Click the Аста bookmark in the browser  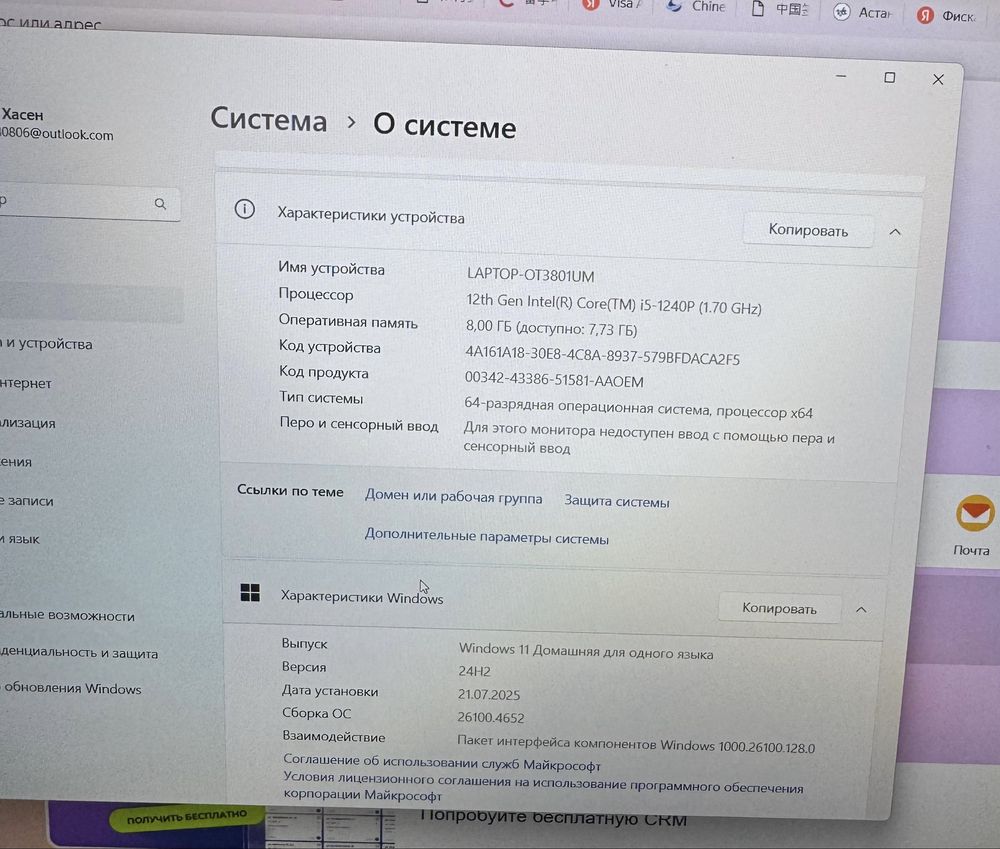[x=862, y=12]
